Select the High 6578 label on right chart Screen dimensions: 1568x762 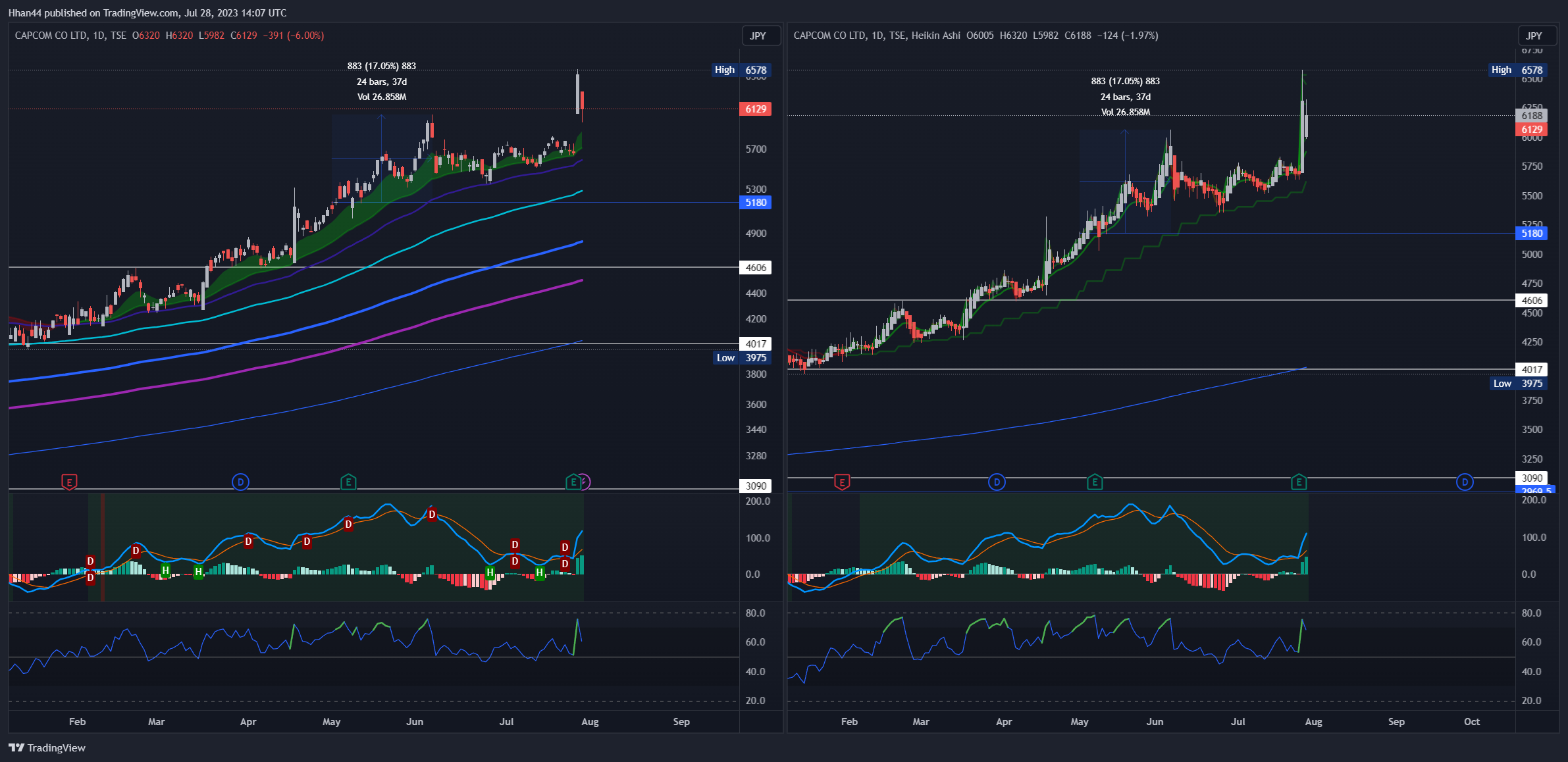1518,70
